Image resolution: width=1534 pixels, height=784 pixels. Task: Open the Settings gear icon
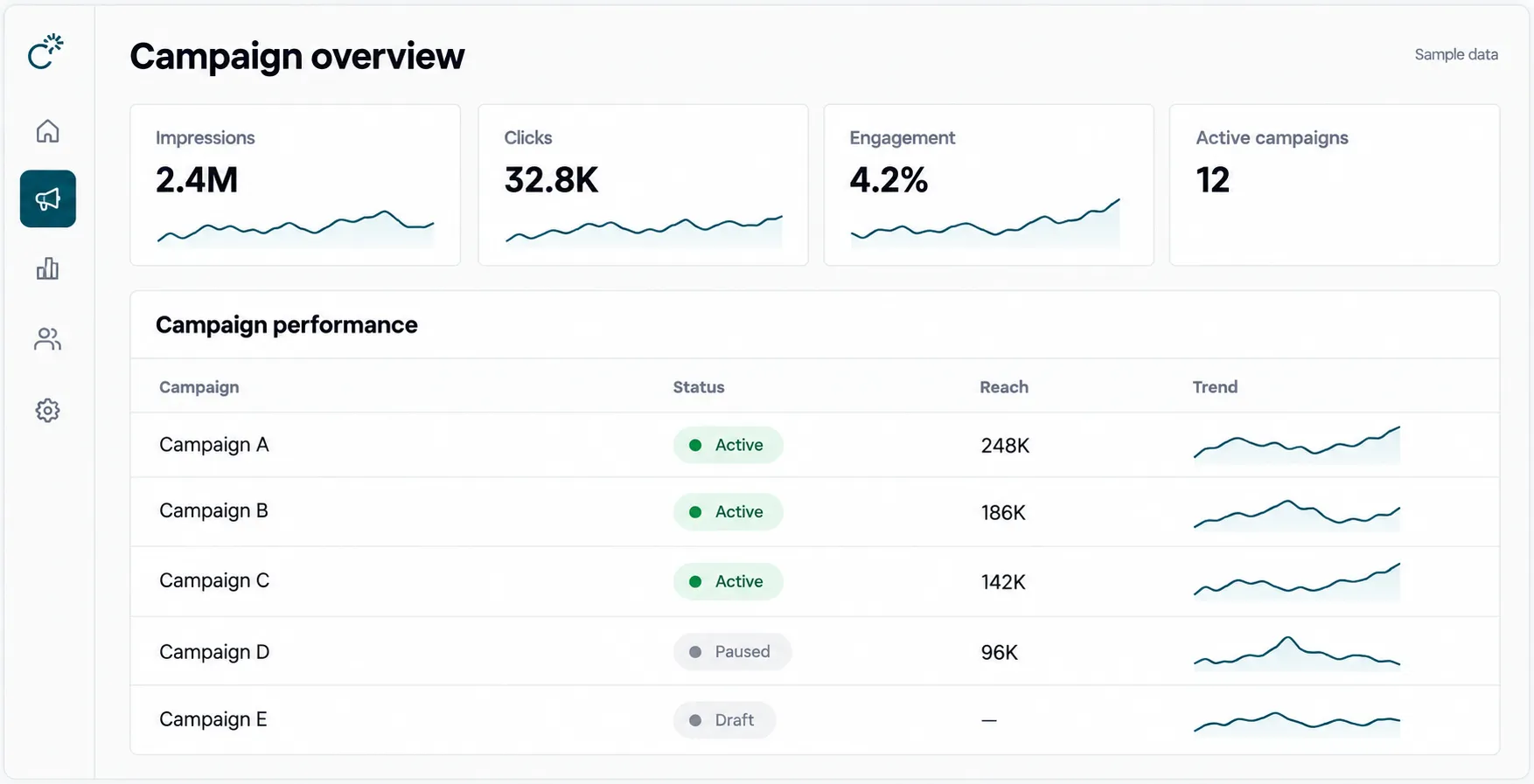pyautogui.click(x=48, y=410)
